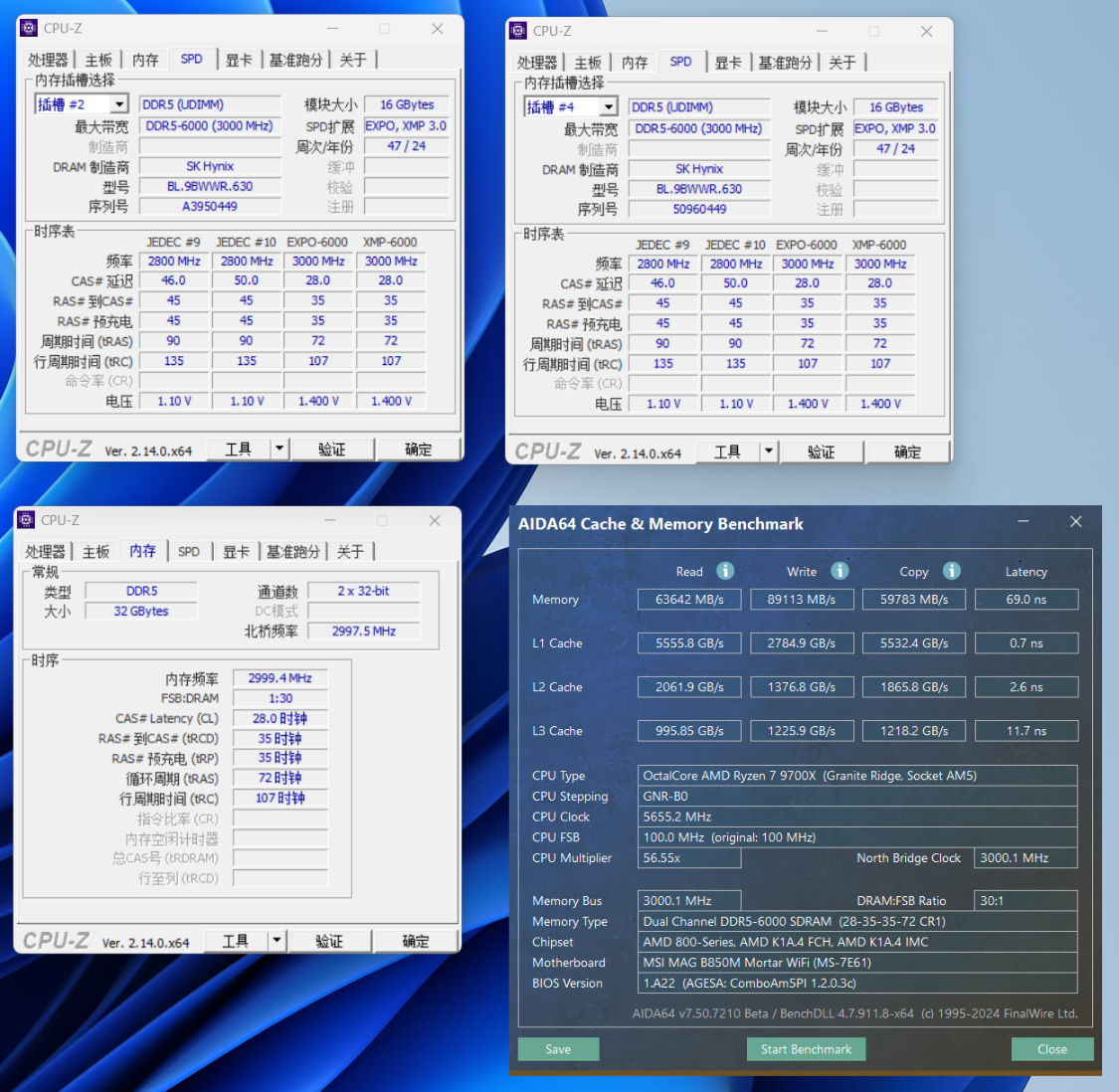This screenshot has height=1092, width=1119.
Task: Minimize the AIDA64 benchmark window
Action: (1024, 522)
